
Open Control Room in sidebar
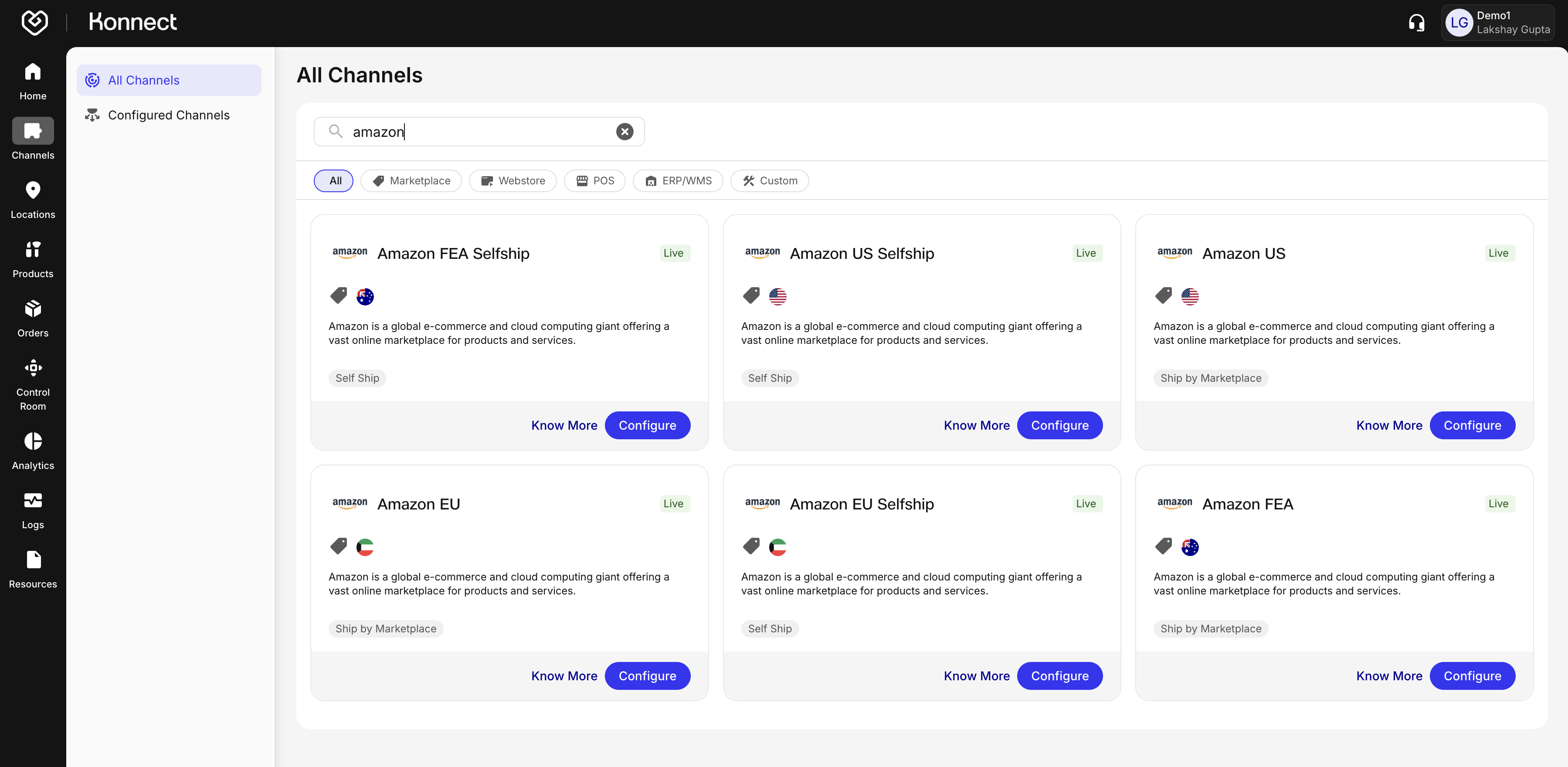[33, 384]
